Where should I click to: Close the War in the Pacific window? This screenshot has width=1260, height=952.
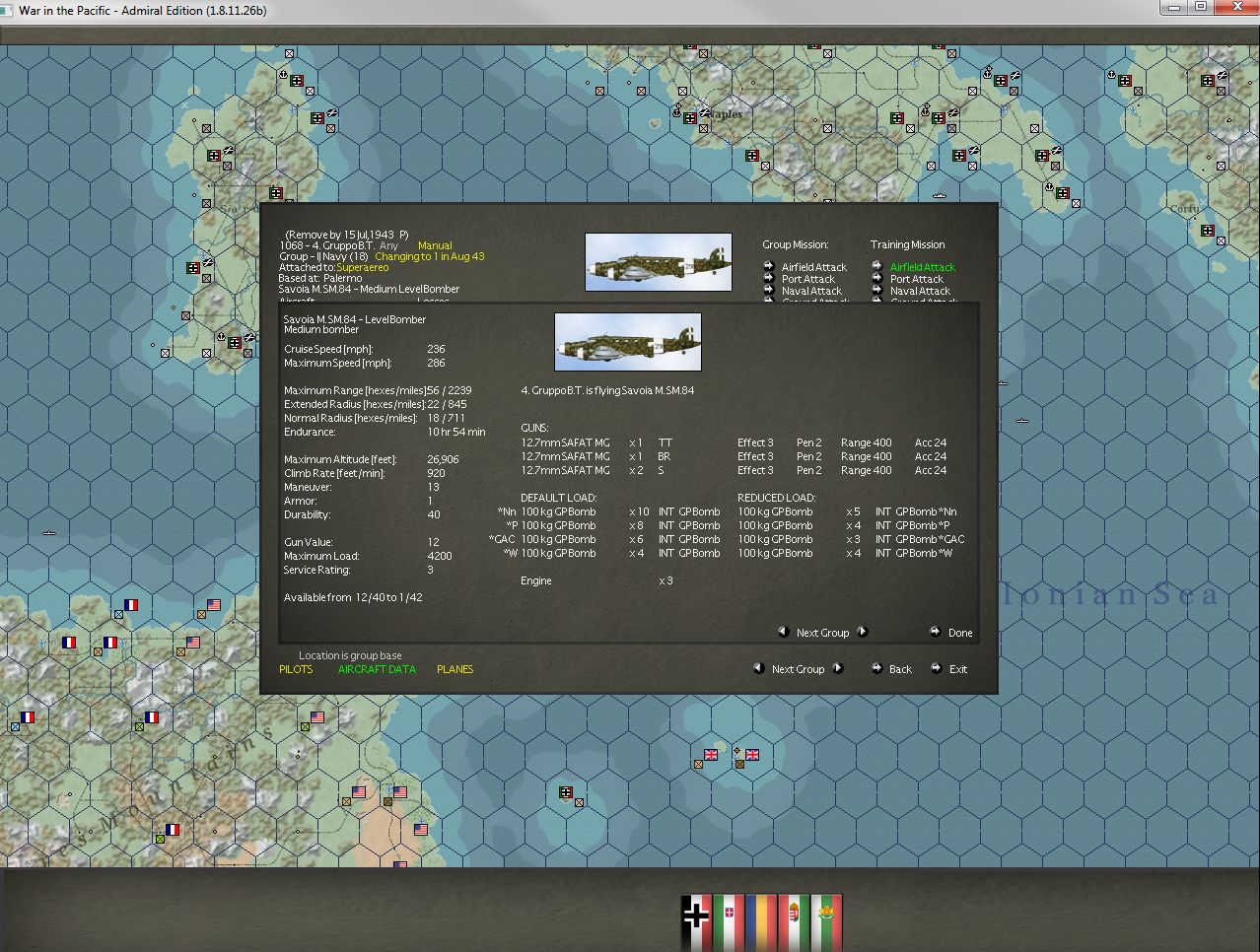1235,7
